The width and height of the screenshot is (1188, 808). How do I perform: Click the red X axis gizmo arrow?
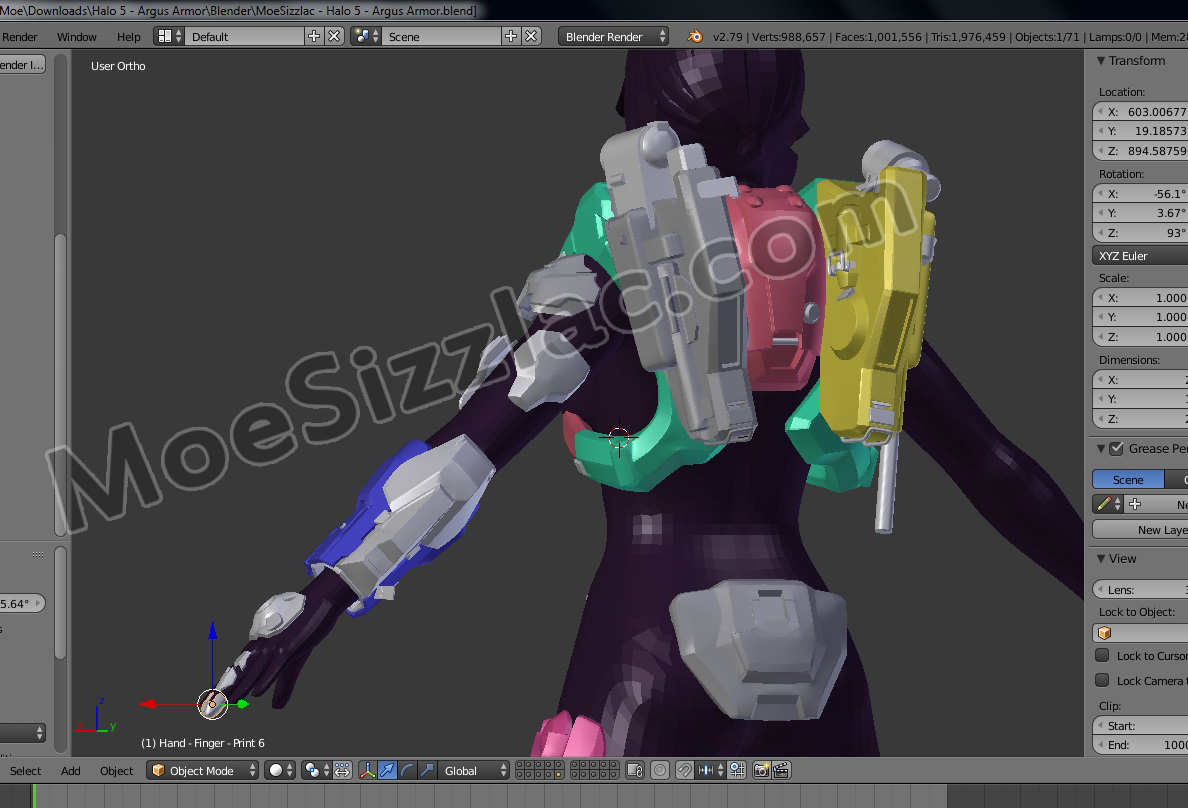pyautogui.click(x=148, y=704)
